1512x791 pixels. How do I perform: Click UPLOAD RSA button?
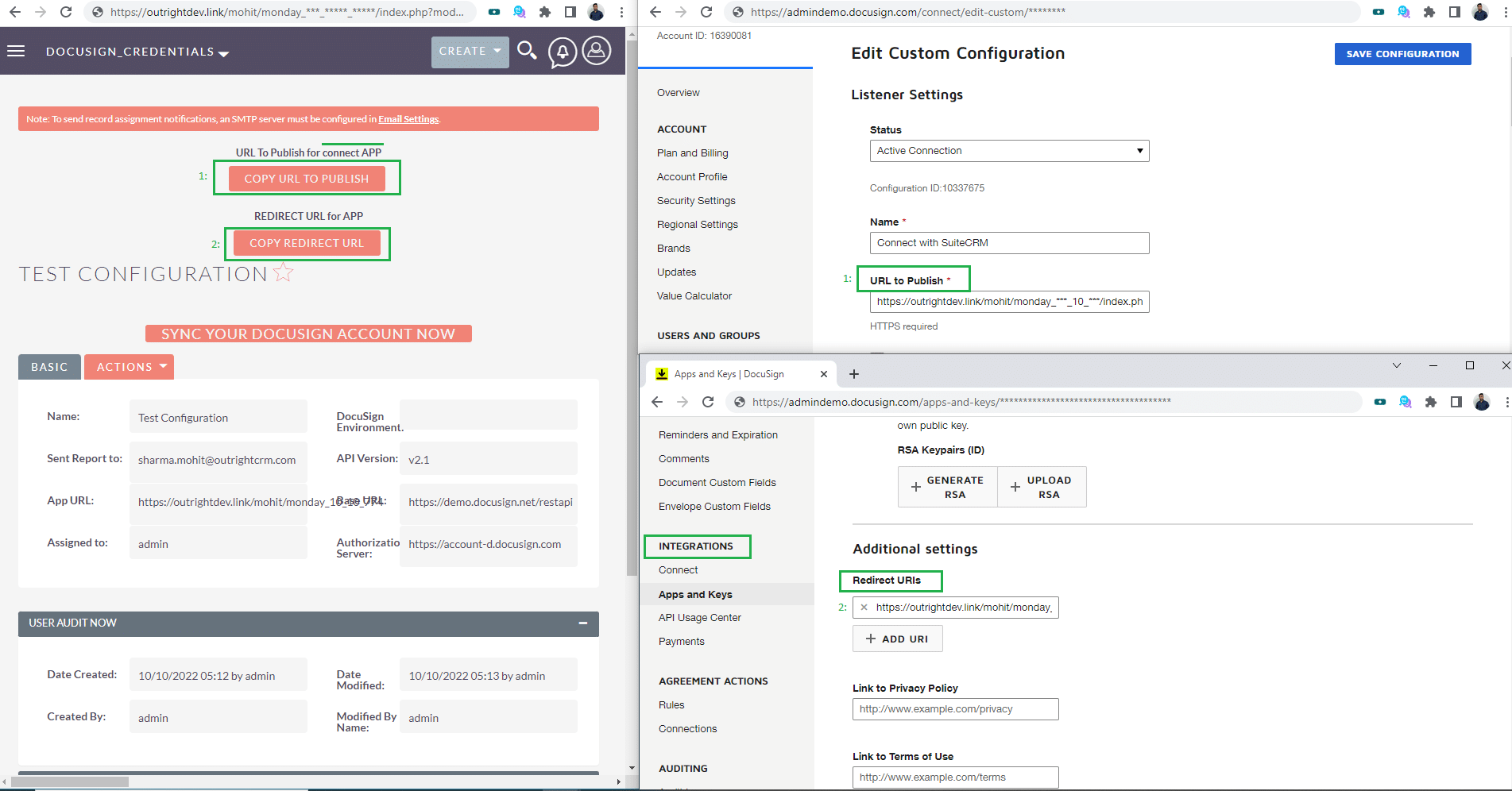click(1042, 487)
